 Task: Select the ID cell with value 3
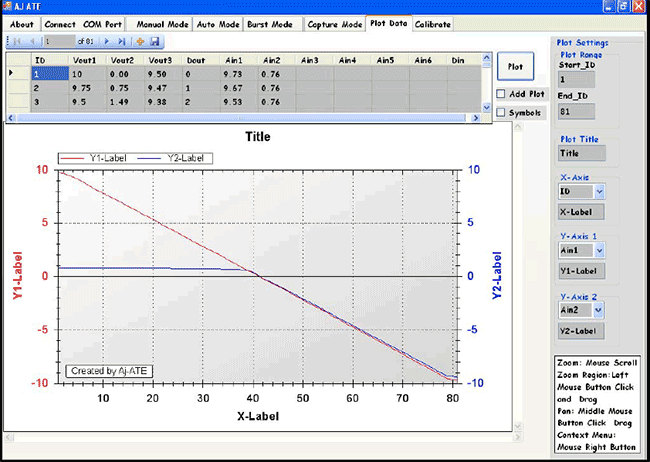pyautogui.click(x=50, y=102)
